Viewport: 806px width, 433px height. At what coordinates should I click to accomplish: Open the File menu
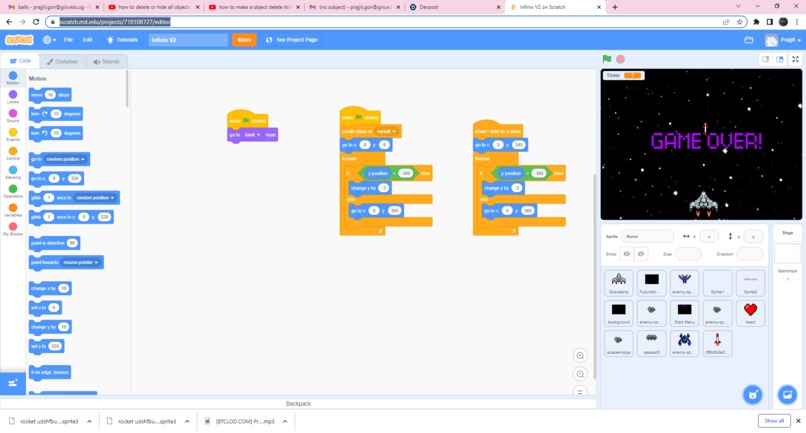pos(68,40)
